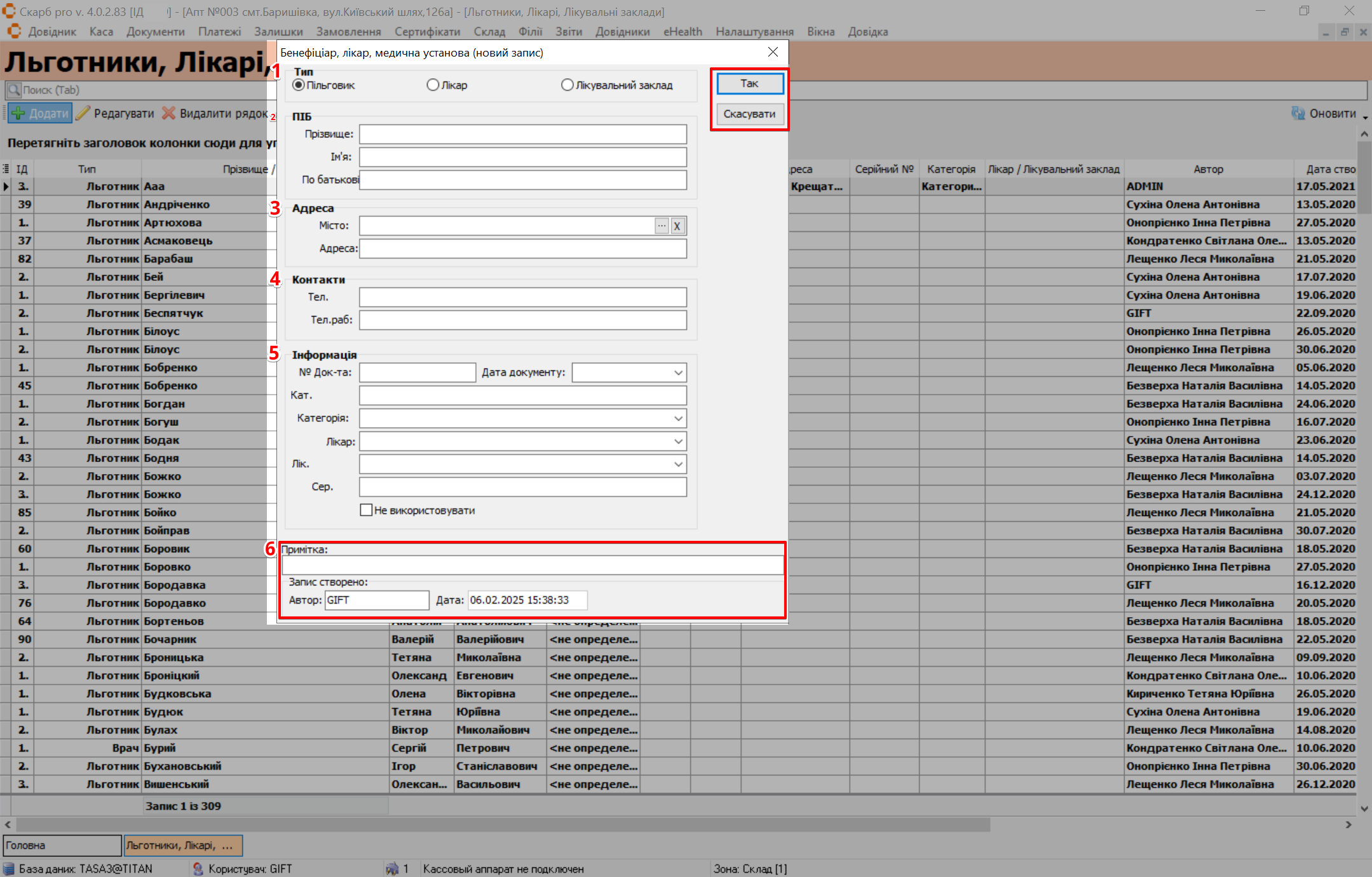Screen dimensions: 1372x877
Task: Click the Оновити refresh icon
Action: coord(1298,113)
